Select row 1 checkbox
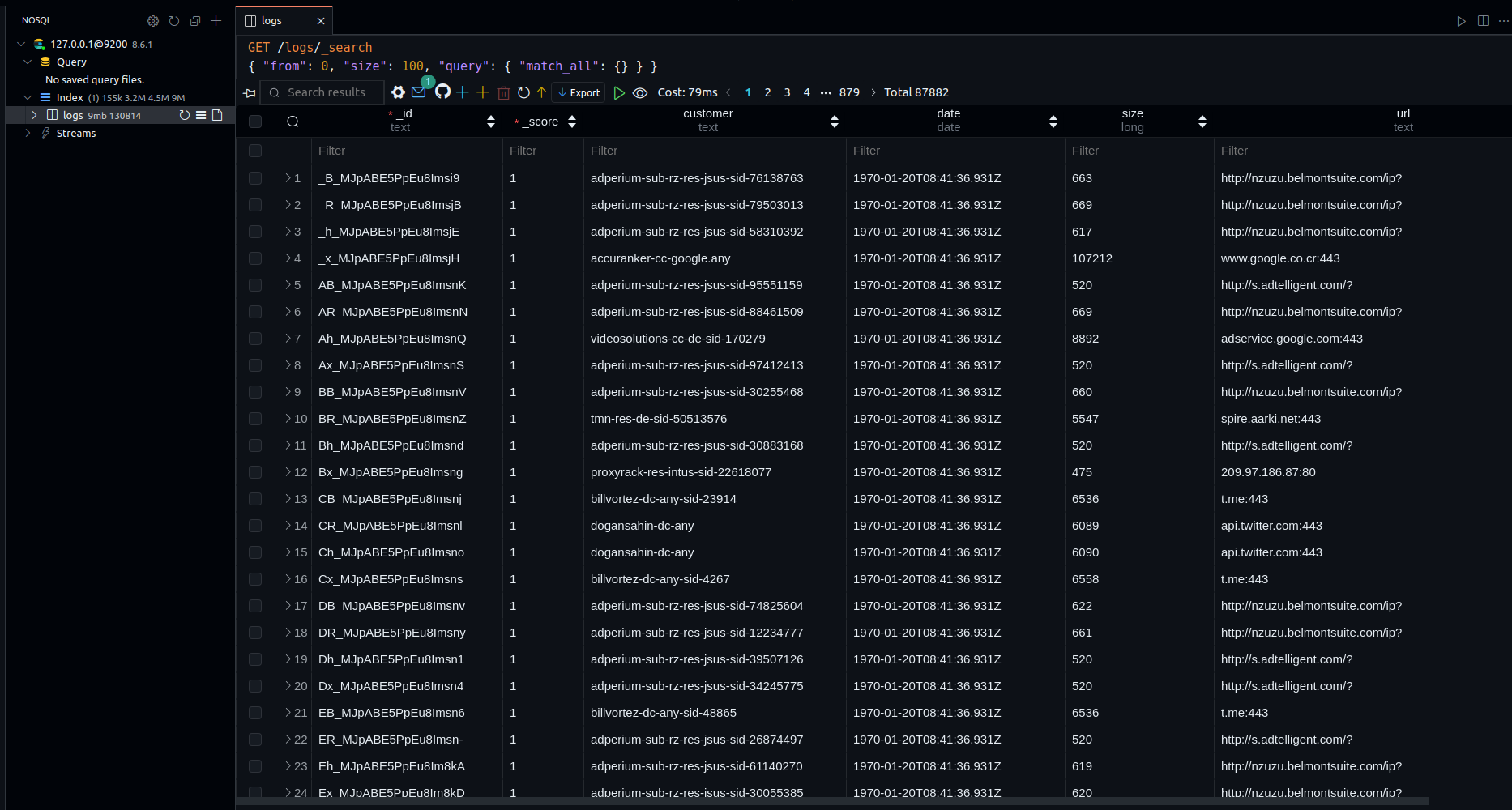The image size is (1512, 810). click(255, 178)
